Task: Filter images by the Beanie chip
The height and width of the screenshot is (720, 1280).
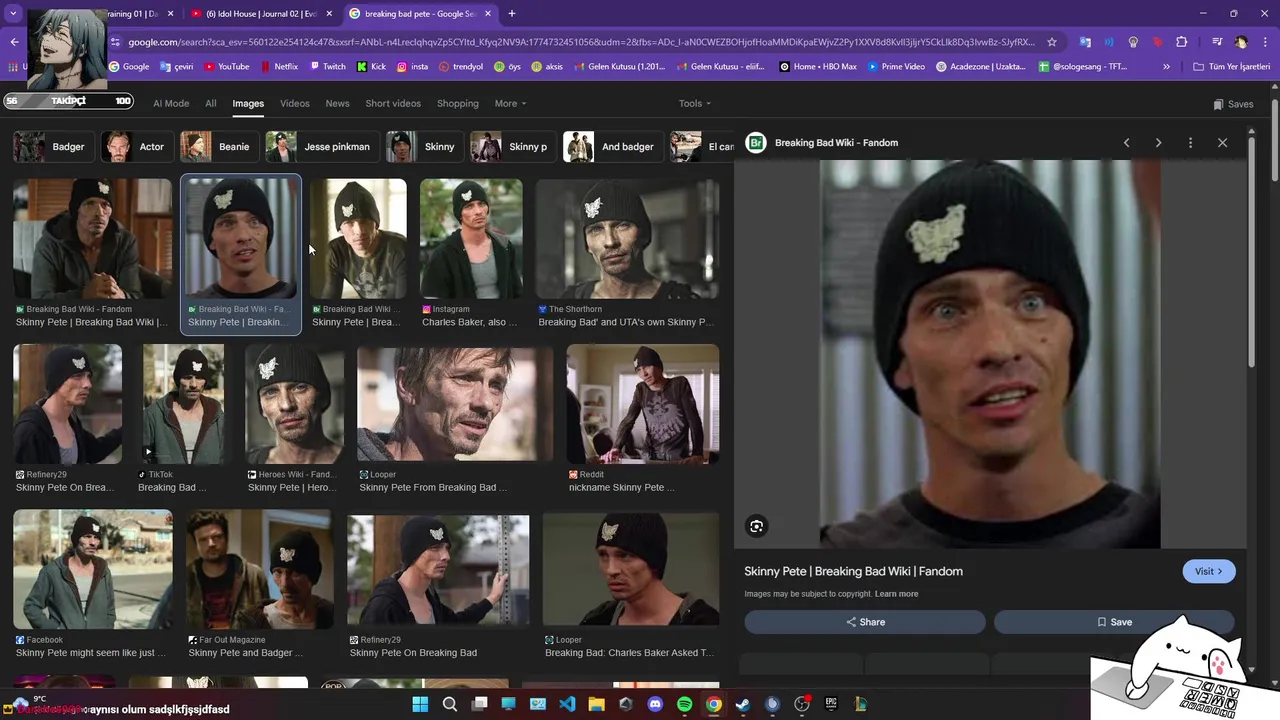Action: [219, 147]
